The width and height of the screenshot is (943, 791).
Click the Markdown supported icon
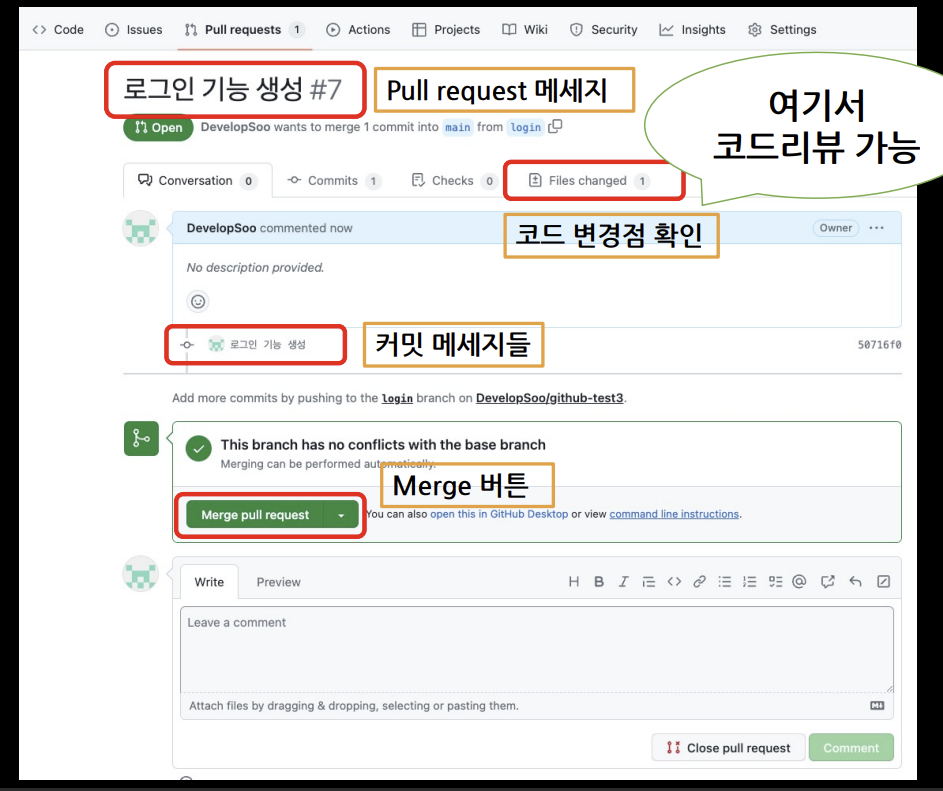coord(877,706)
